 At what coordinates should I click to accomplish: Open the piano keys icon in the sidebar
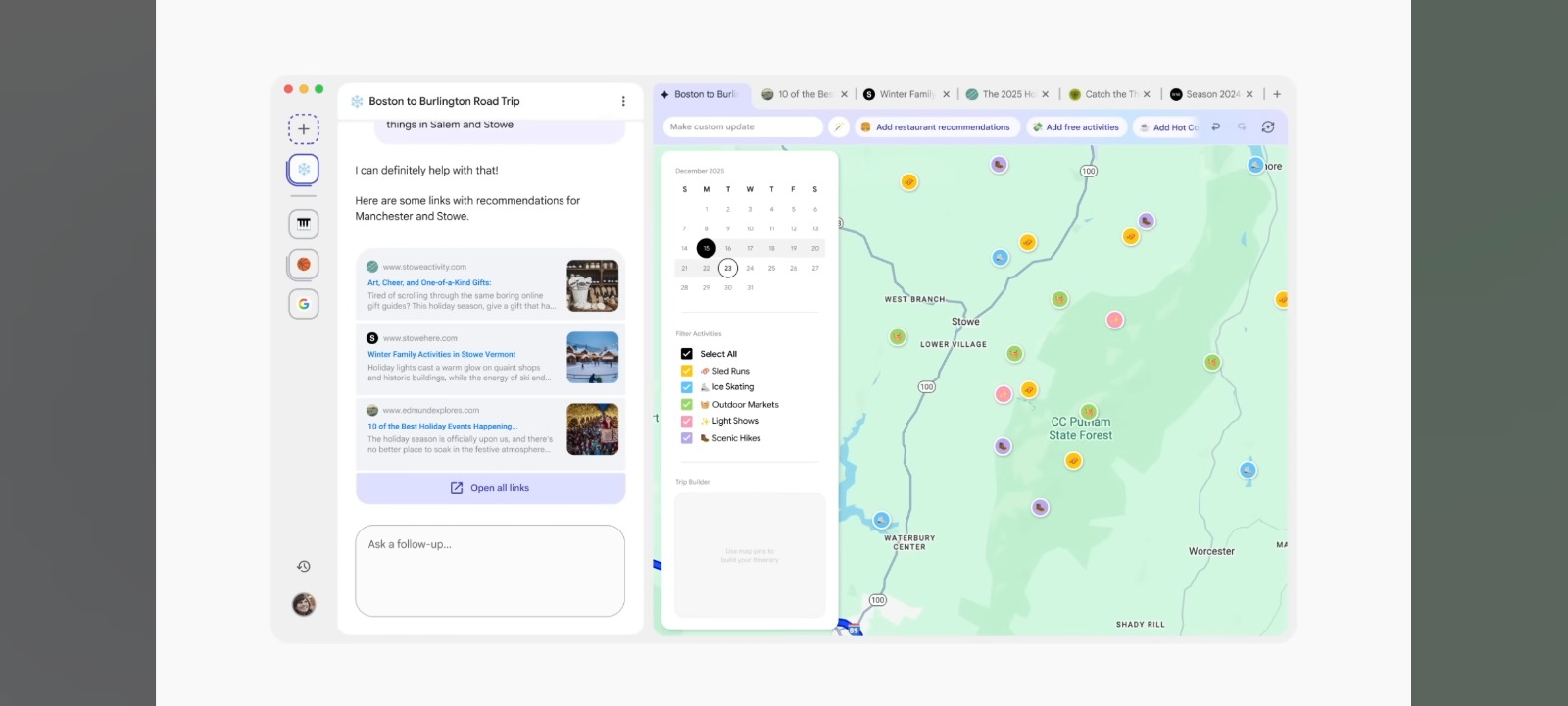pos(304,224)
